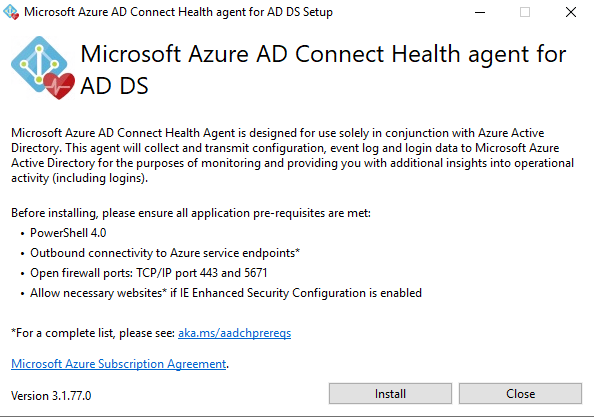Viewport: 594px width, 418px height.
Task: Click the small title bar app icon
Action: pyautogui.click(x=11, y=12)
